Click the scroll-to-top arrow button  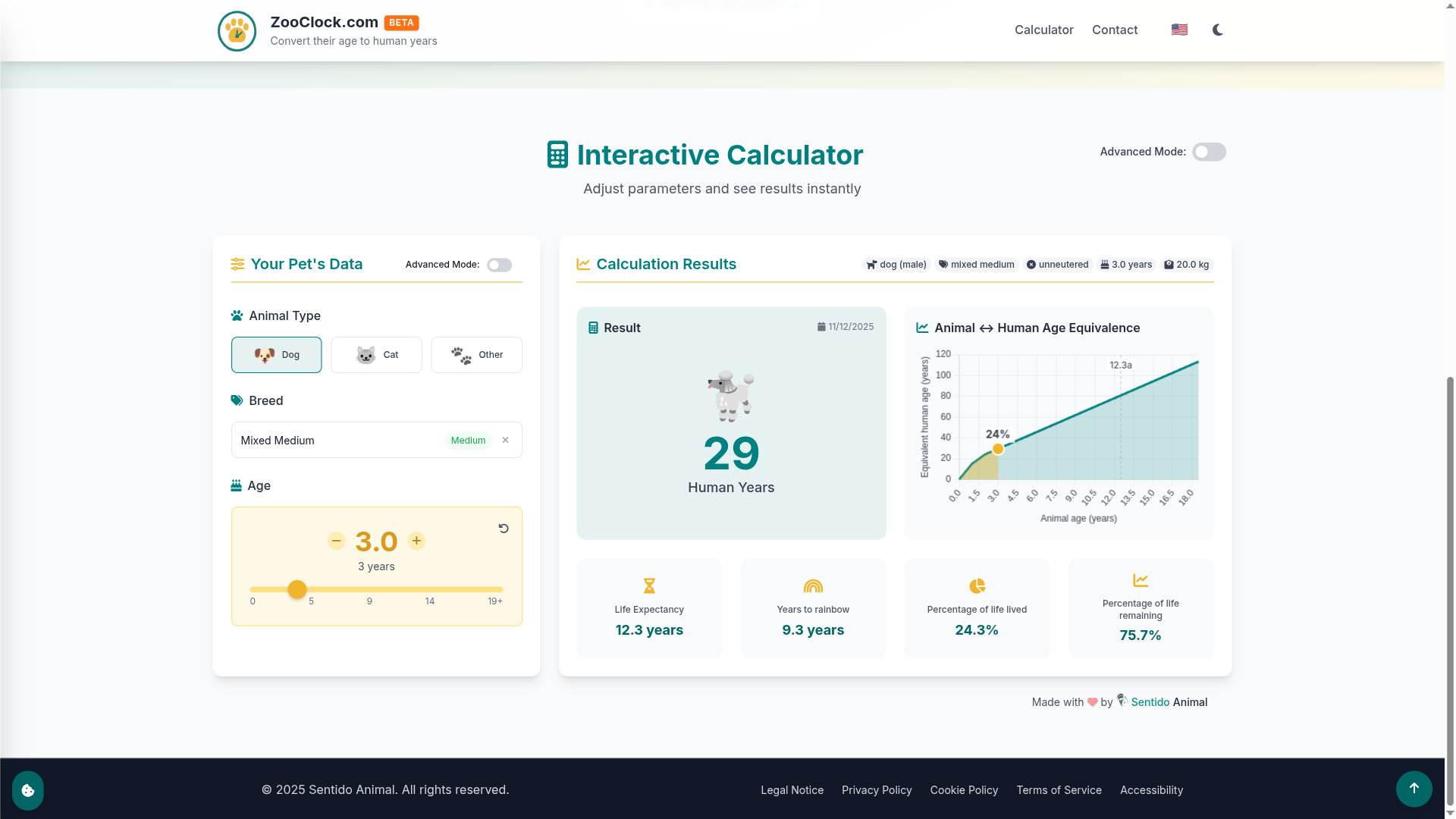click(x=1414, y=789)
